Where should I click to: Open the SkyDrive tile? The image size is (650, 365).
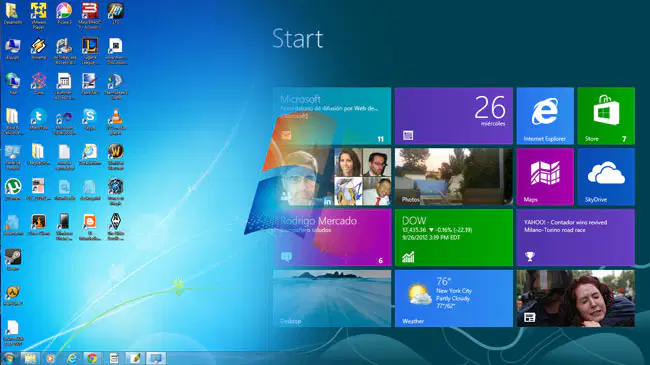pos(606,177)
